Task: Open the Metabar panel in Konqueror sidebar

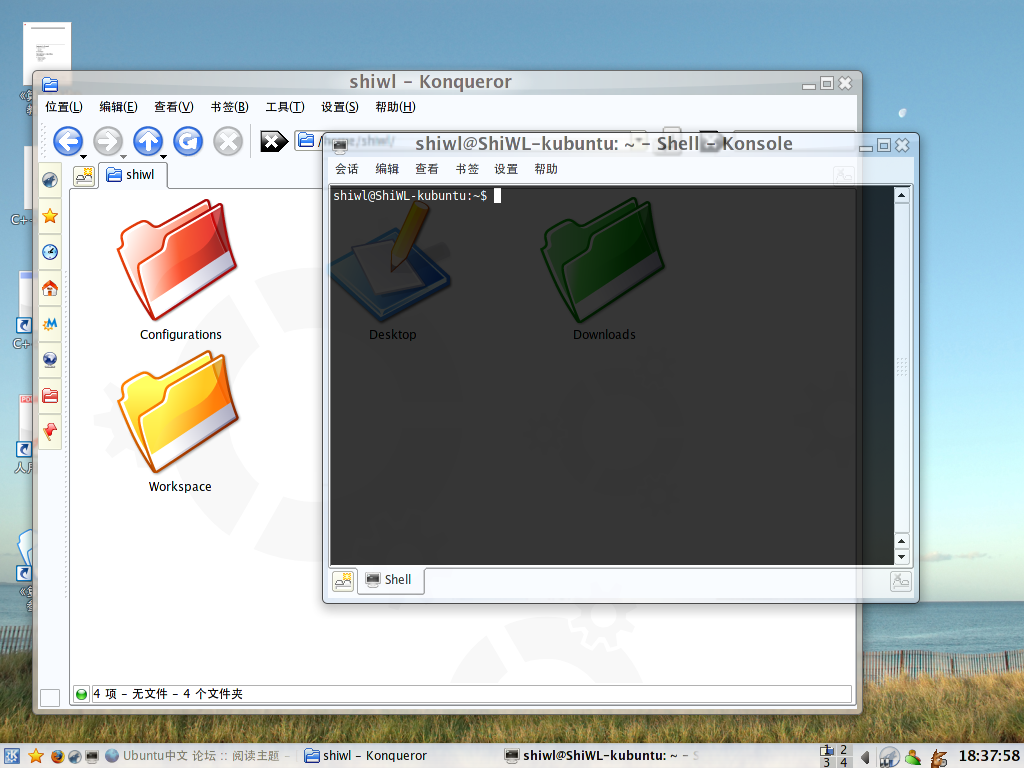Action: [x=50, y=324]
